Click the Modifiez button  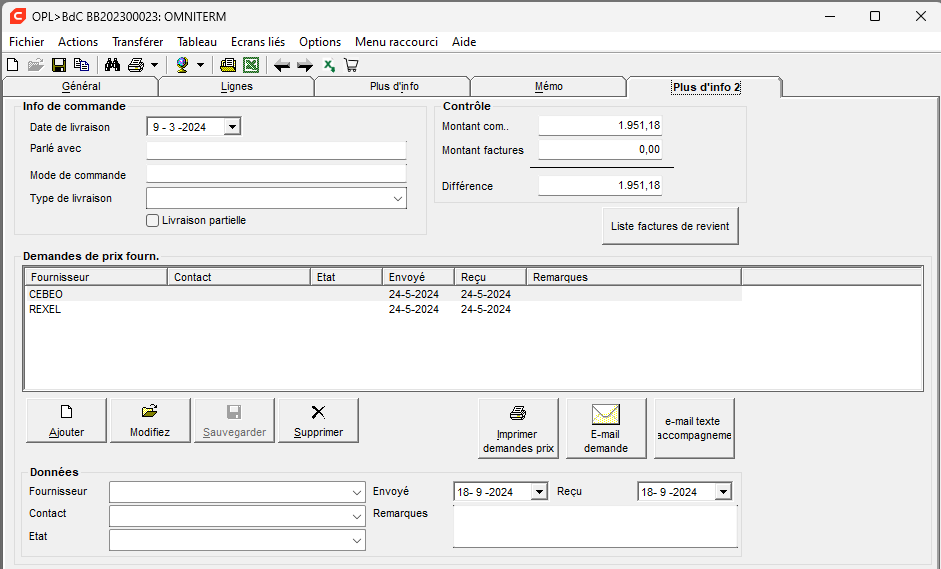(150, 420)
